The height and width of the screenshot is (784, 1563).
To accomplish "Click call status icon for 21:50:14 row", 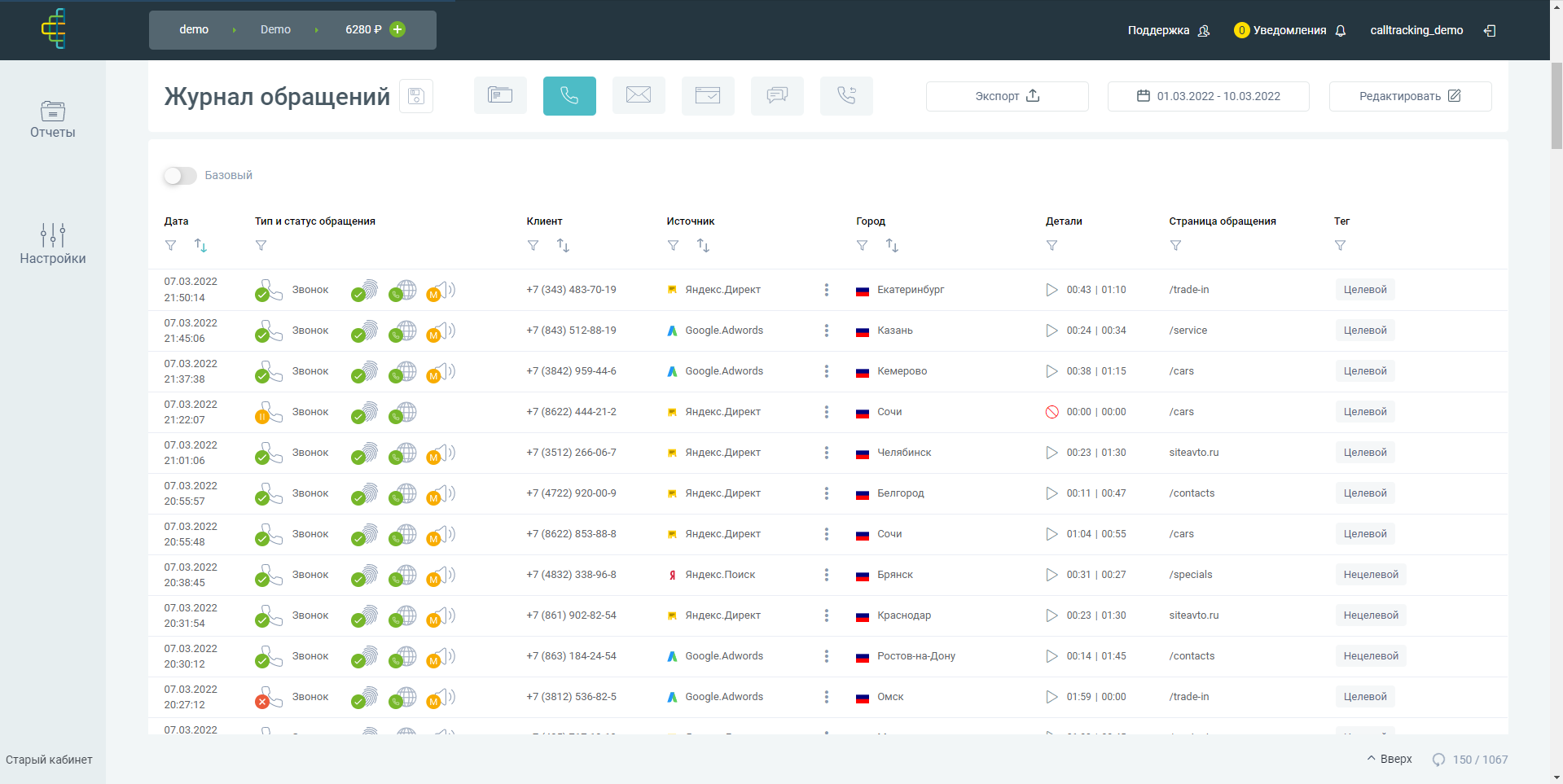I will coord(268,291).
